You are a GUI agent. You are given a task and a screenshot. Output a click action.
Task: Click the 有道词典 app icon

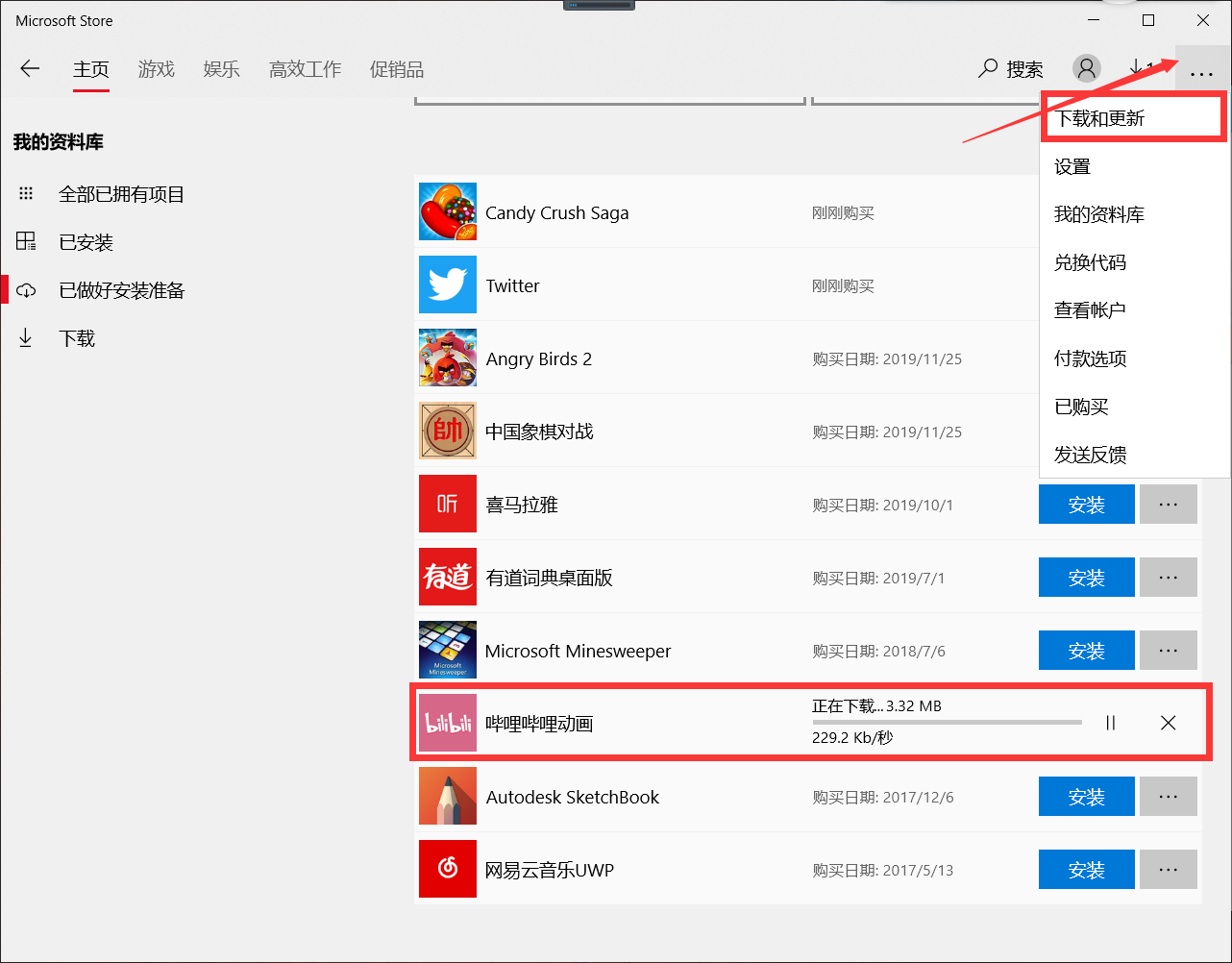click(448, 577)
